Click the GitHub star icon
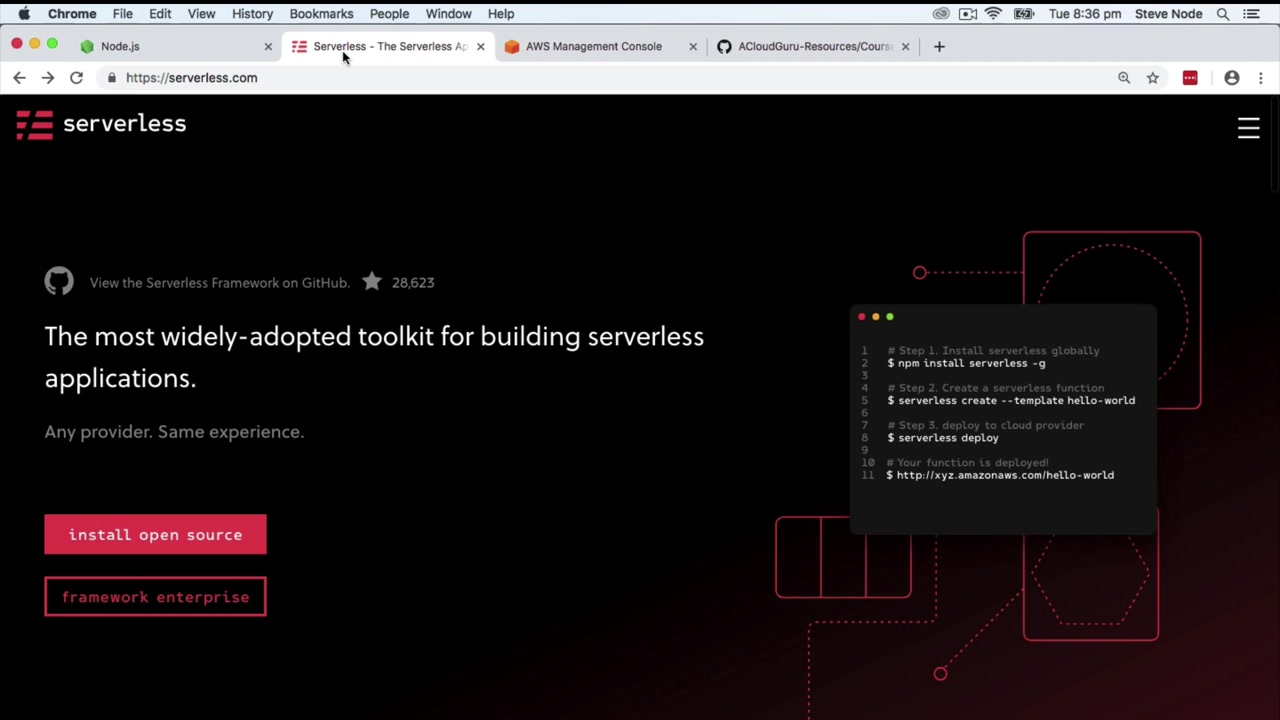 pyautogui.click(x=372, y=282)
